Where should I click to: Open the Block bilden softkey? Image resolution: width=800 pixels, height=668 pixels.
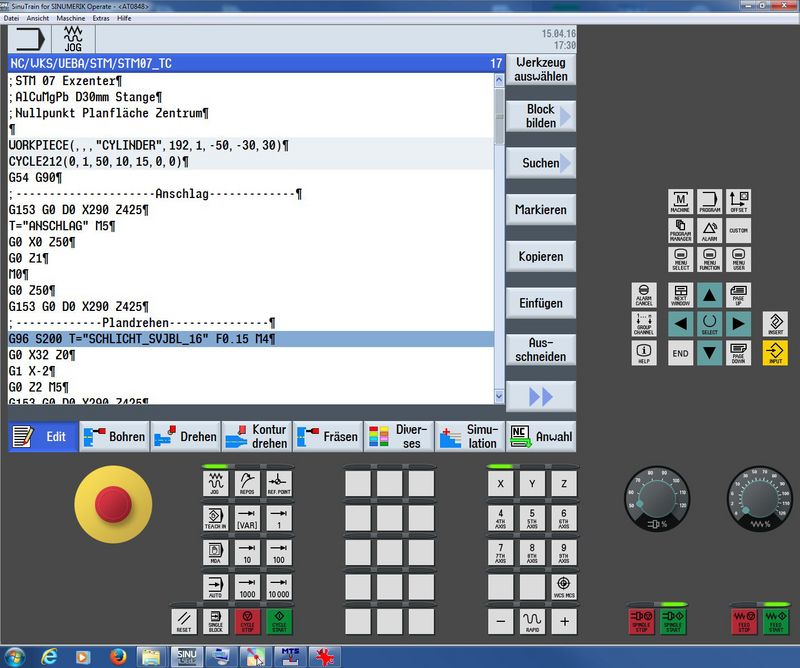(x=540, y=116)
